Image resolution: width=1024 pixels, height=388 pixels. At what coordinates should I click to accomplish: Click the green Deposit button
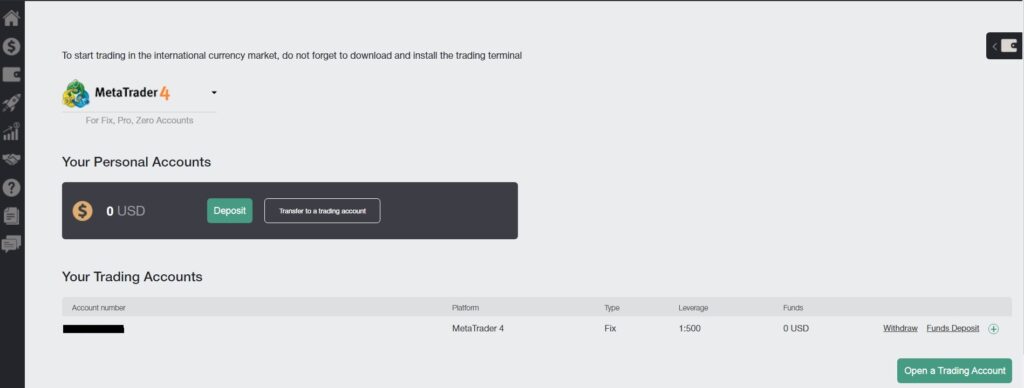point(230,211)
